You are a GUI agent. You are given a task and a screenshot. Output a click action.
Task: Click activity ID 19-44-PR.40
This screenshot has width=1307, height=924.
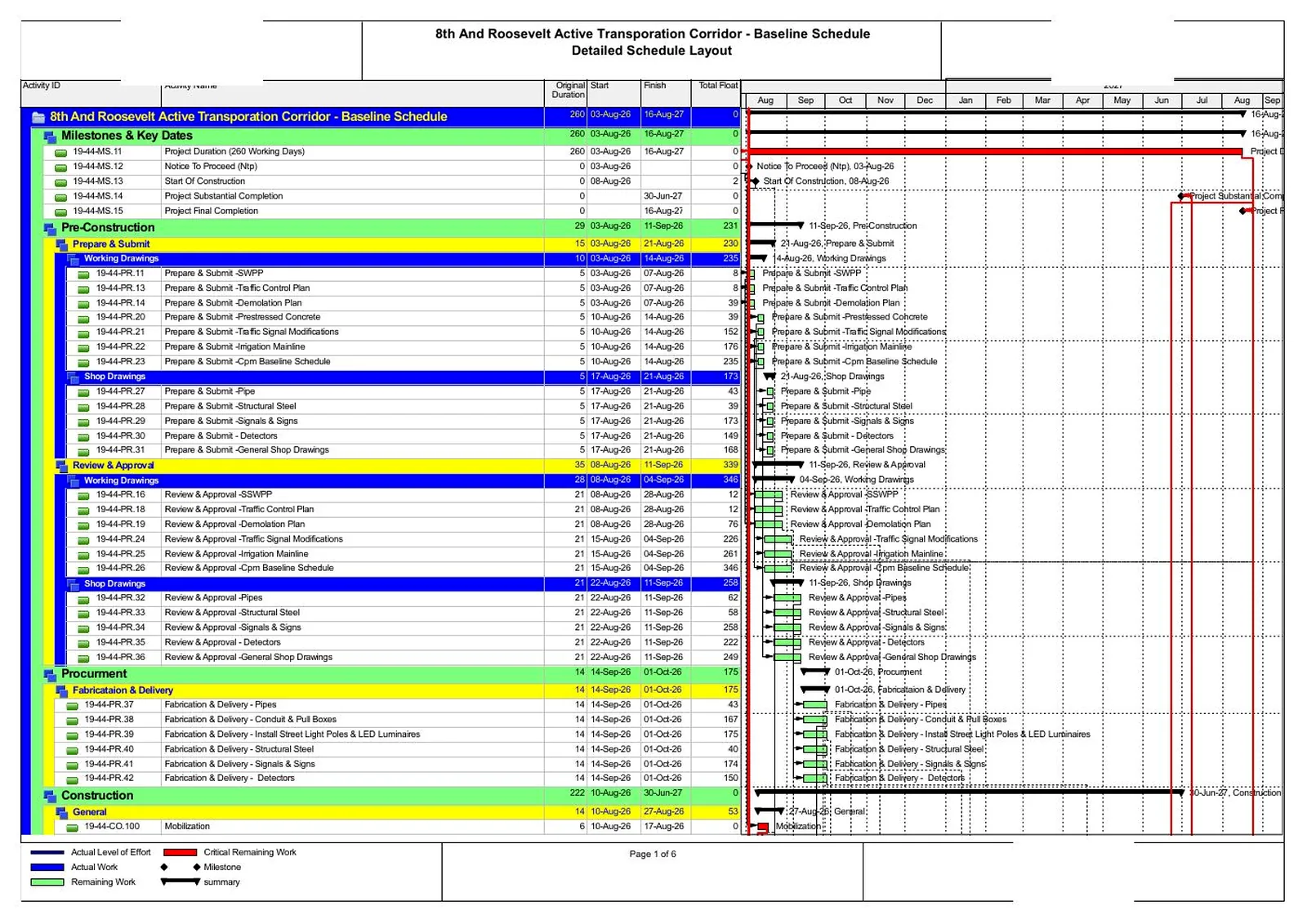pyautogui.click(x=109, y=750)
